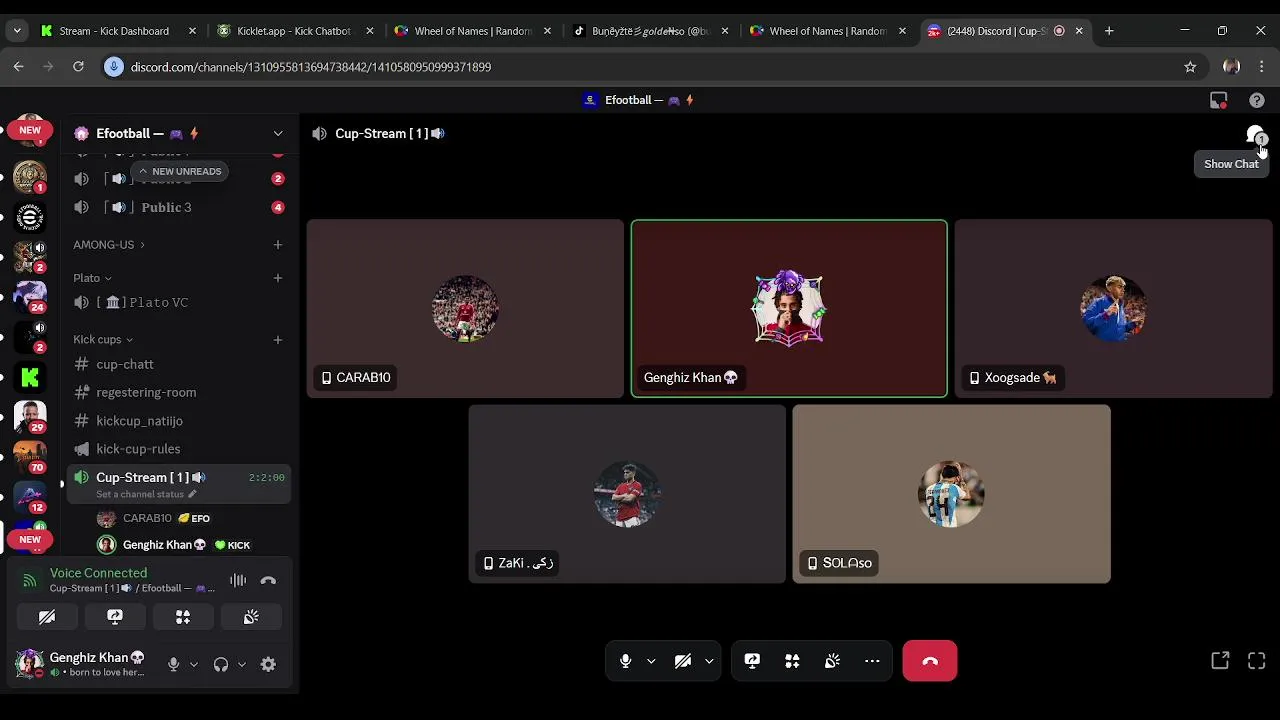Add a channel to Plato category
The image size is (1280, 720).
278,278
